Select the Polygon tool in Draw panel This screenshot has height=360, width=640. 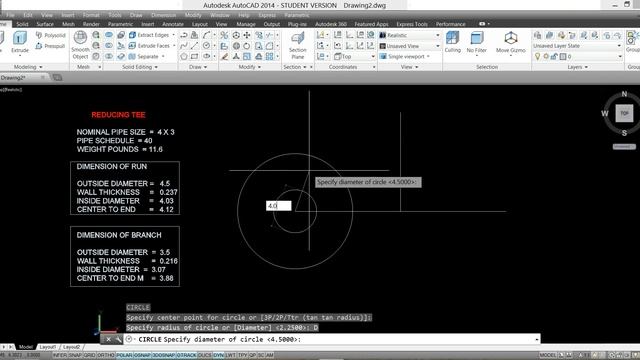click(184, 56)
